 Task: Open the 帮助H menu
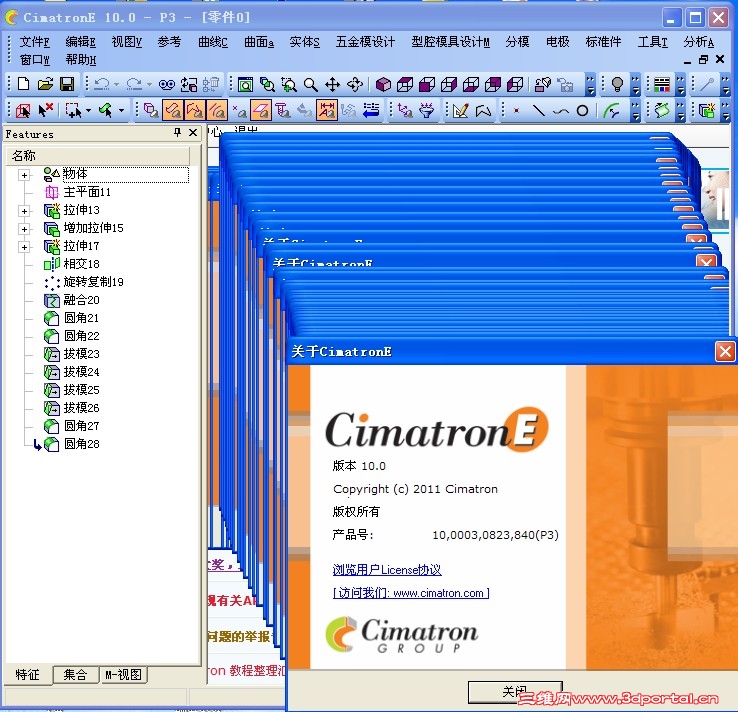click(x=80, y=60)
